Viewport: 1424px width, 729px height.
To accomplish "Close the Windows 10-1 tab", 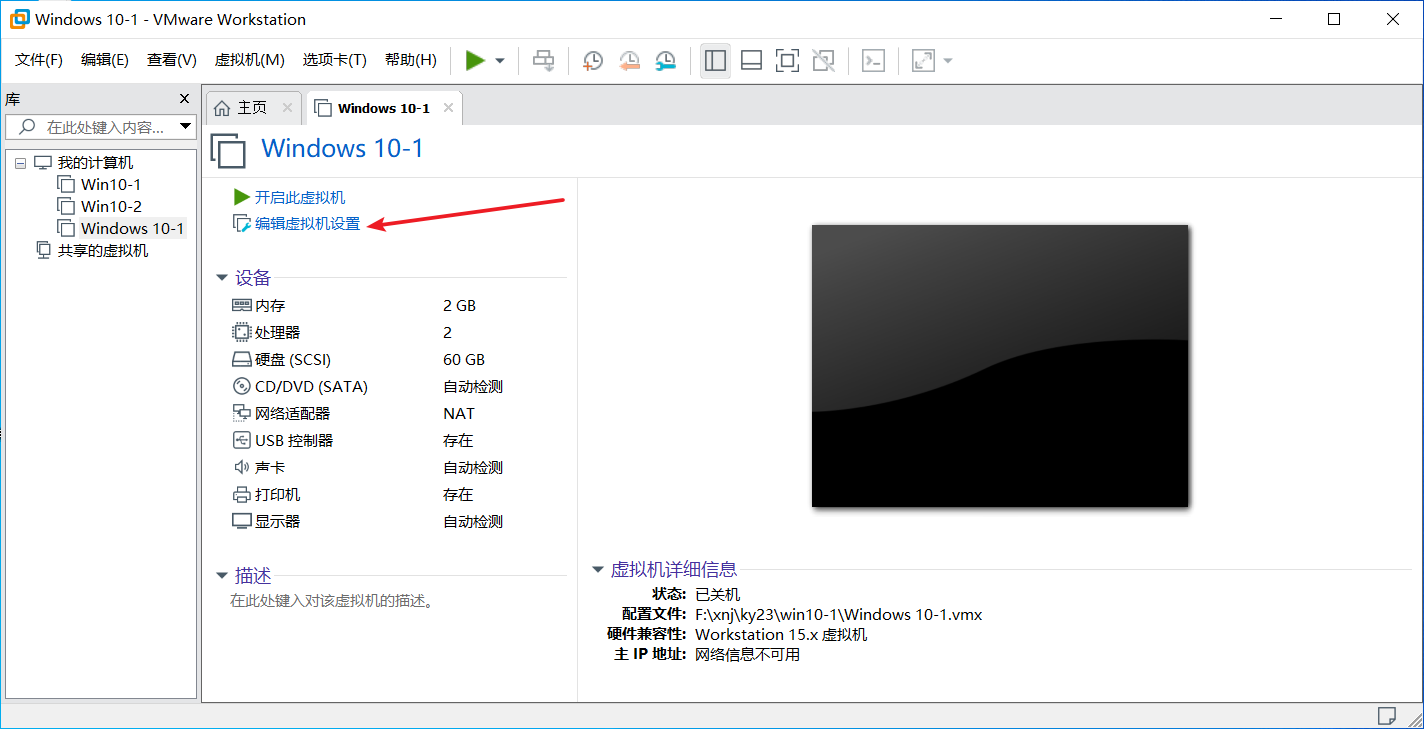I will pos(448,108).
